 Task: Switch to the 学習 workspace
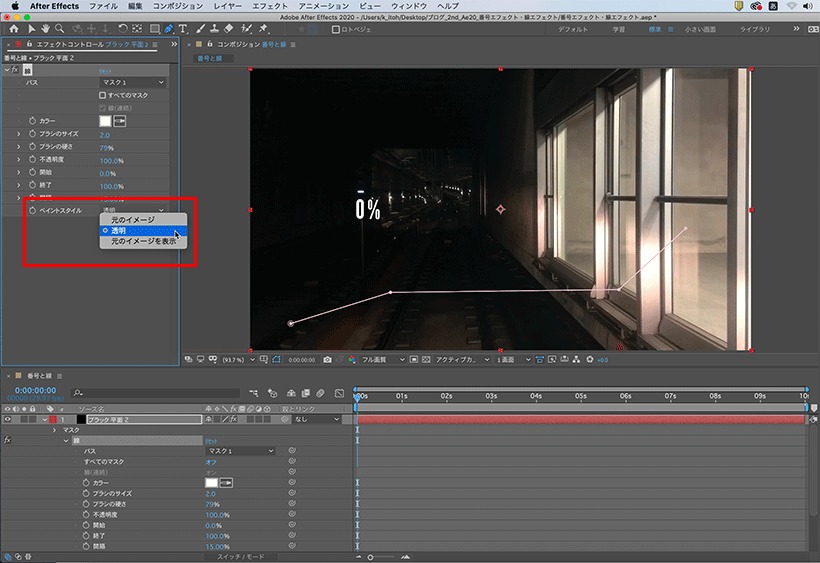(x=619, y=29)
